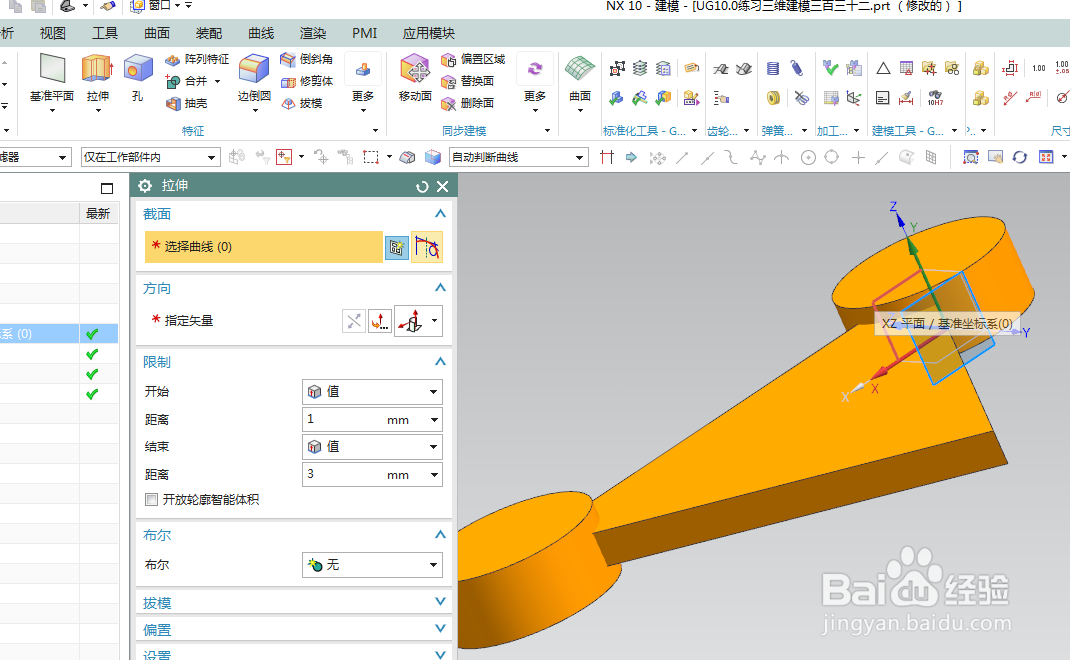Open the 特征 group options arrow
1070x660 pixels.
(x=375, y=130)
